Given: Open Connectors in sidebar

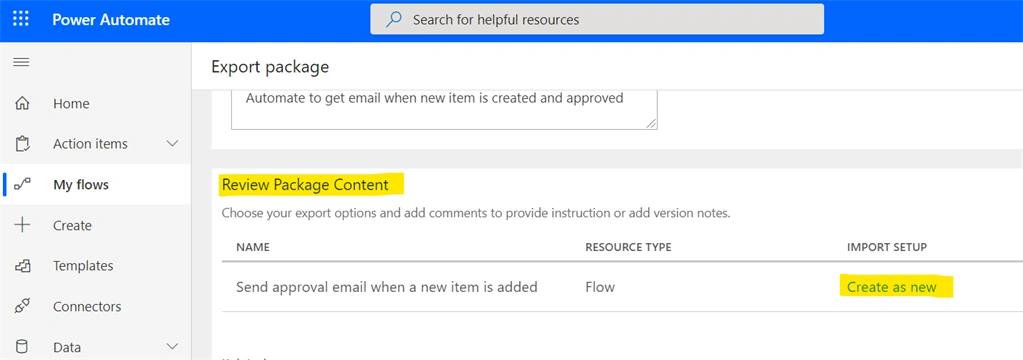Looking at the screenshot, I should coord(87,307).
